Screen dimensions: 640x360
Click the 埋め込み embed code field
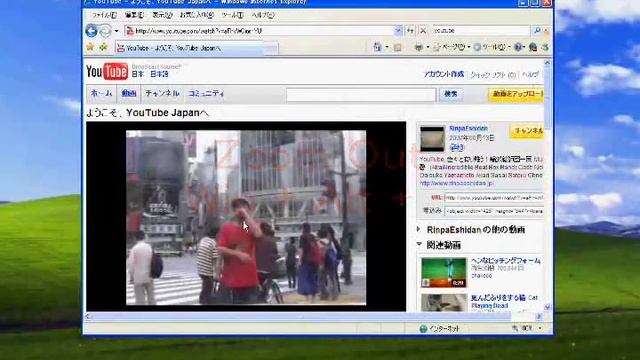click(x=494, y=211)
